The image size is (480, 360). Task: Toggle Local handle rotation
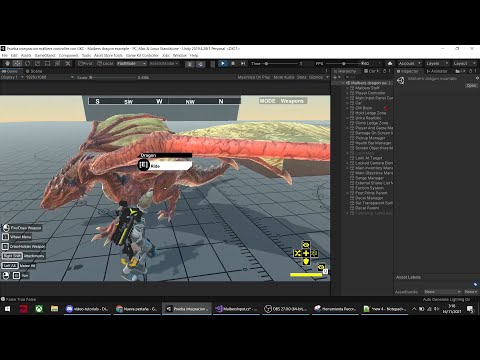click(x=105, y=63)
